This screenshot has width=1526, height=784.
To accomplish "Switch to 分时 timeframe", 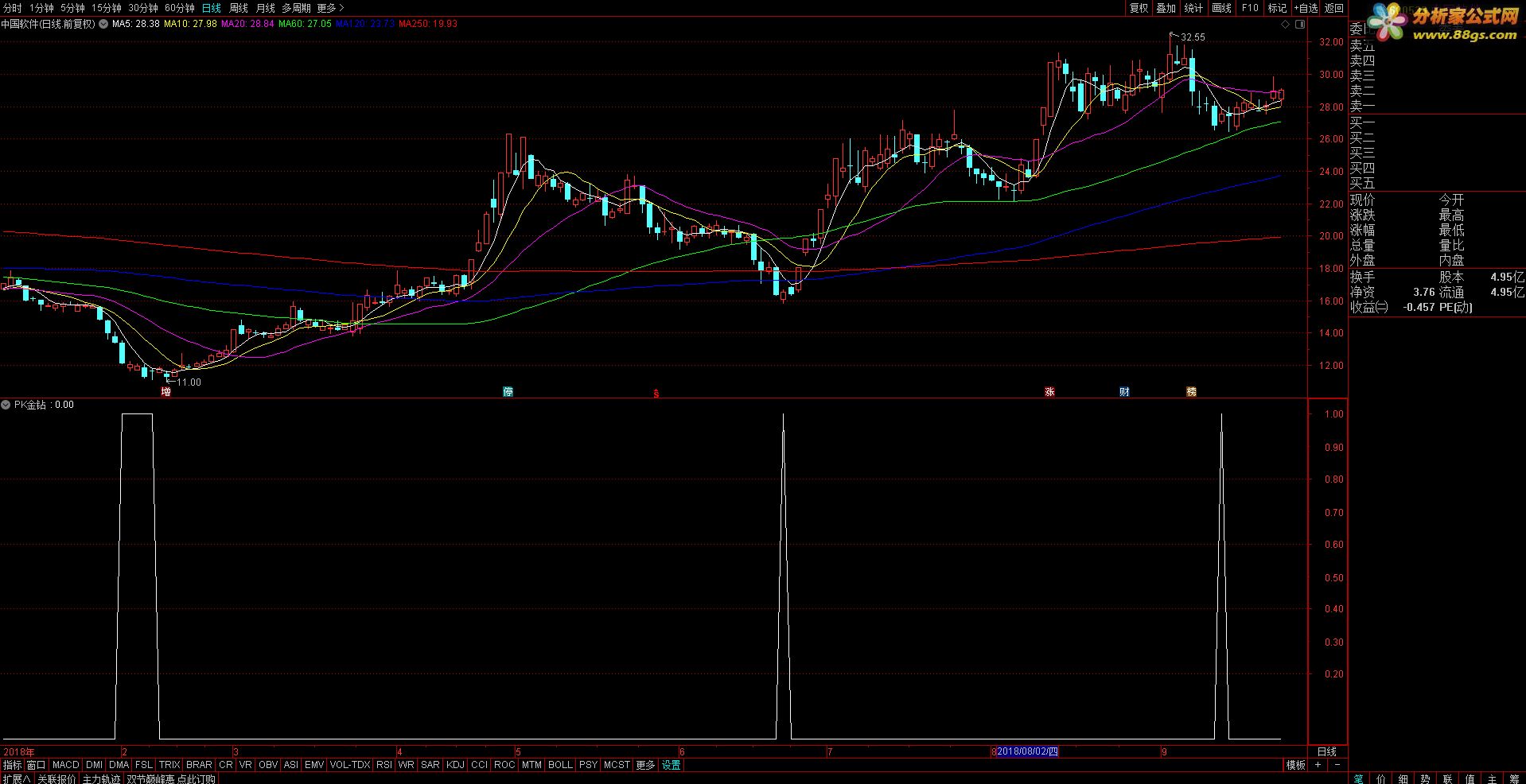I will click(12, 8).
